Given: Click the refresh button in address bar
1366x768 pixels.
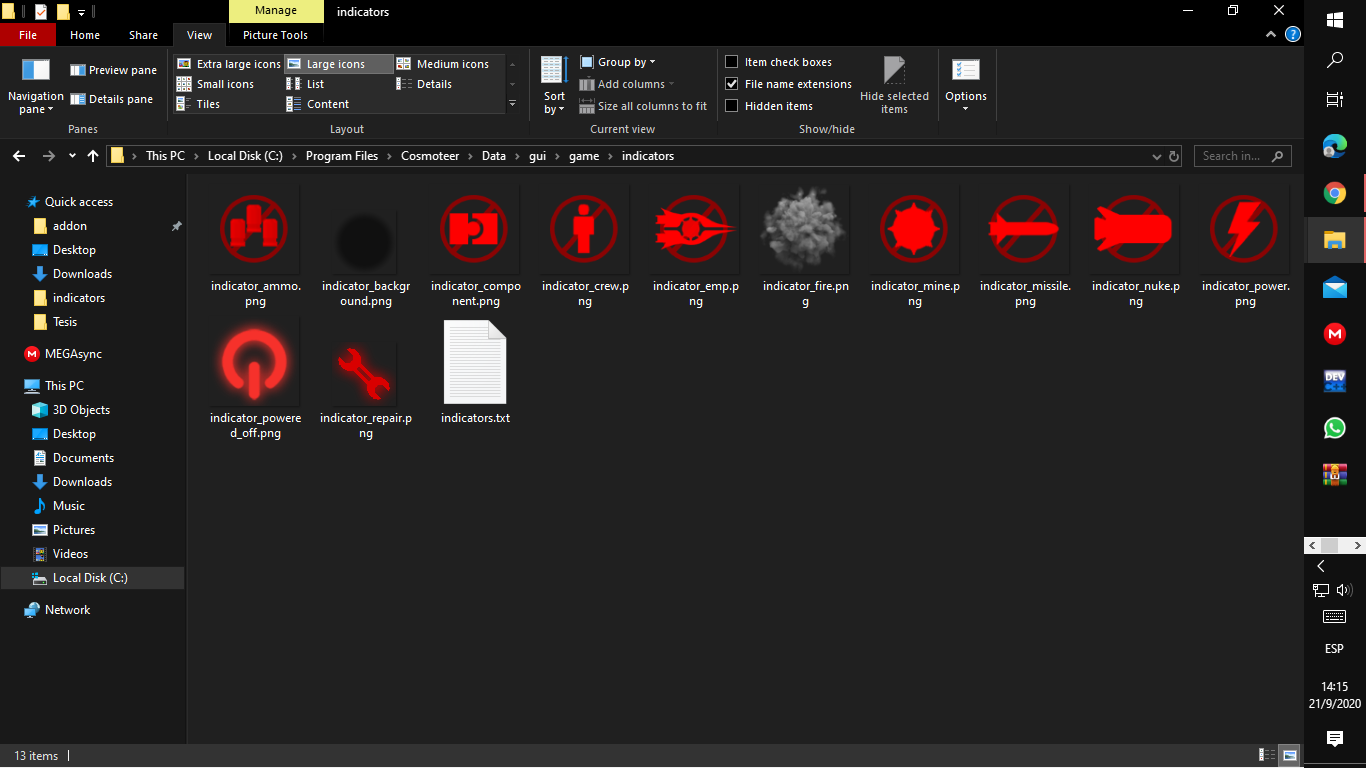Looking at the screenshot, I should [x=1174, y=156].
